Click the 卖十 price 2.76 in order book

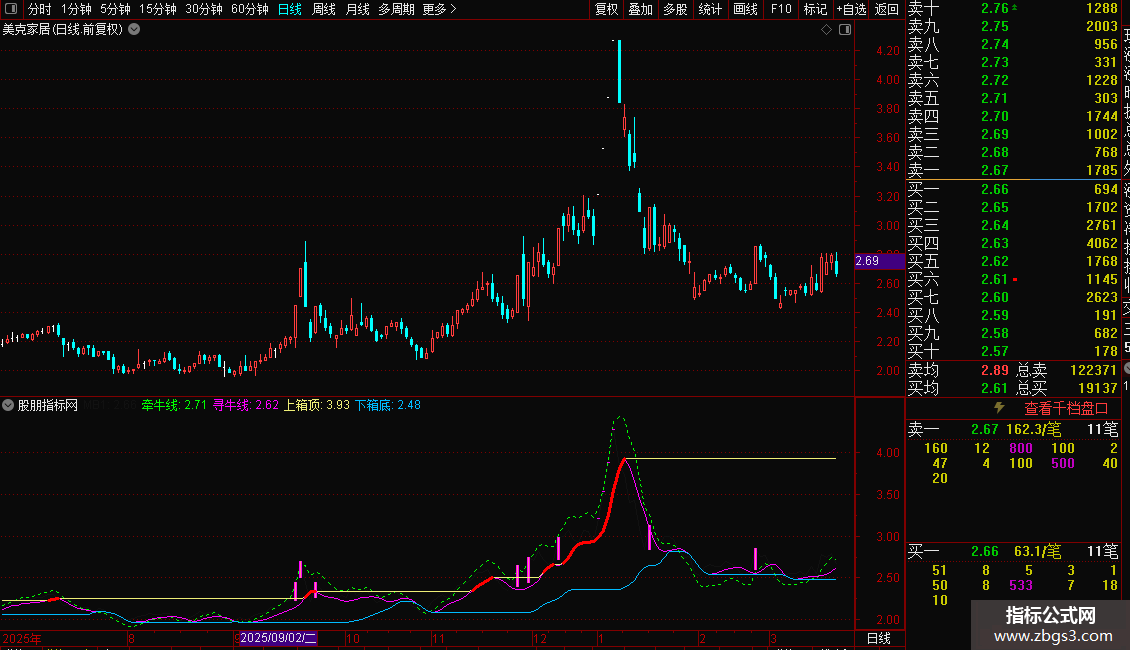click(x=995, y=9)
